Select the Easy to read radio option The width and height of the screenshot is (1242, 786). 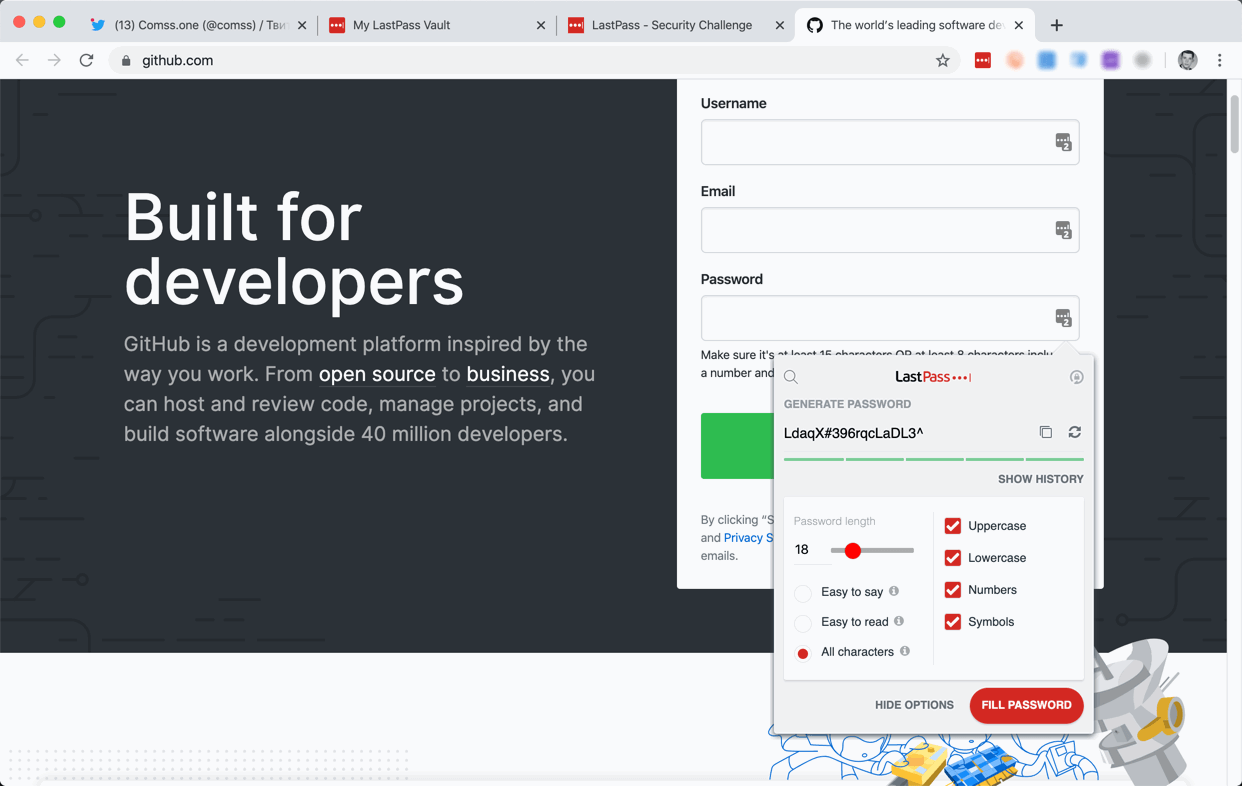coord(803,623)
